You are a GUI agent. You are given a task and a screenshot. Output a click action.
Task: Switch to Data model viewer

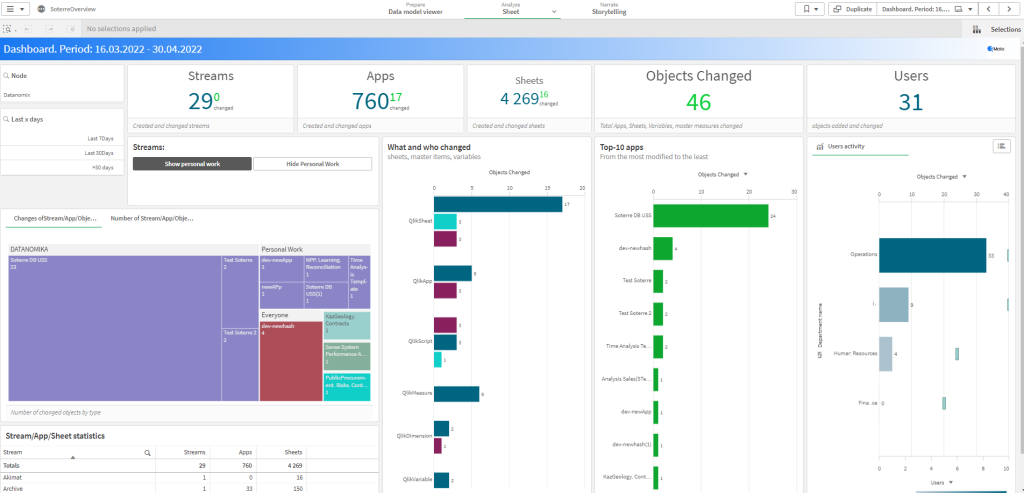pos(415,9)
